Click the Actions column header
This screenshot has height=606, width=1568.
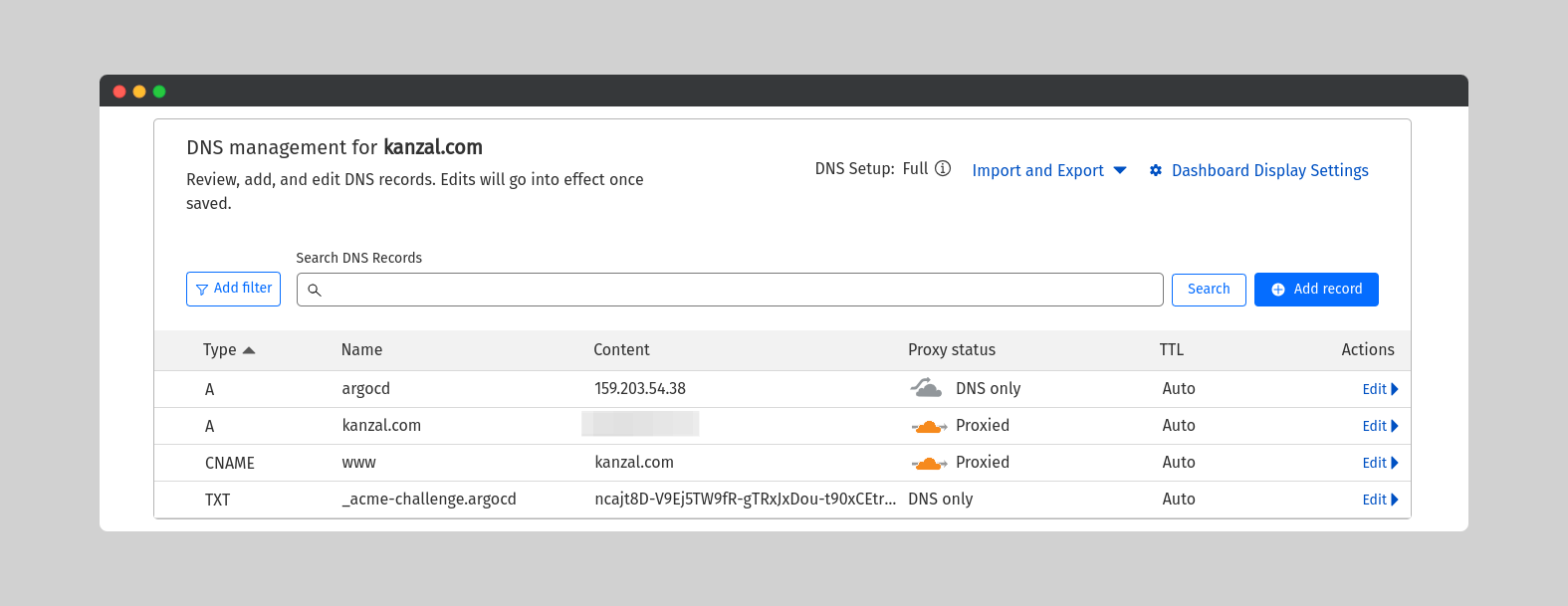(x=1368, y=349)
